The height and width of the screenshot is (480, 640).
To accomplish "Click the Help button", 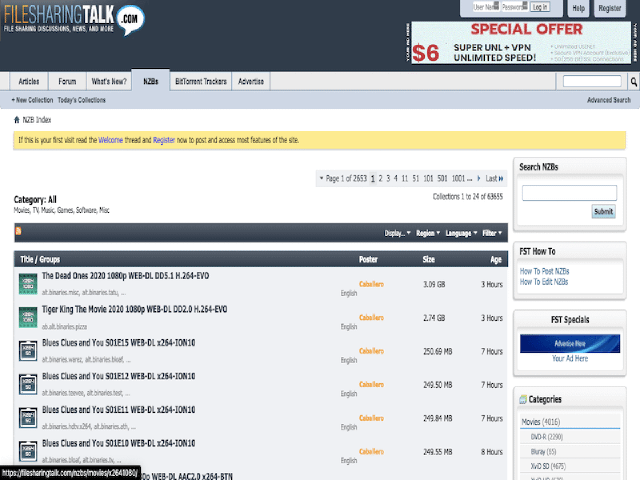I will coord(578,8).
